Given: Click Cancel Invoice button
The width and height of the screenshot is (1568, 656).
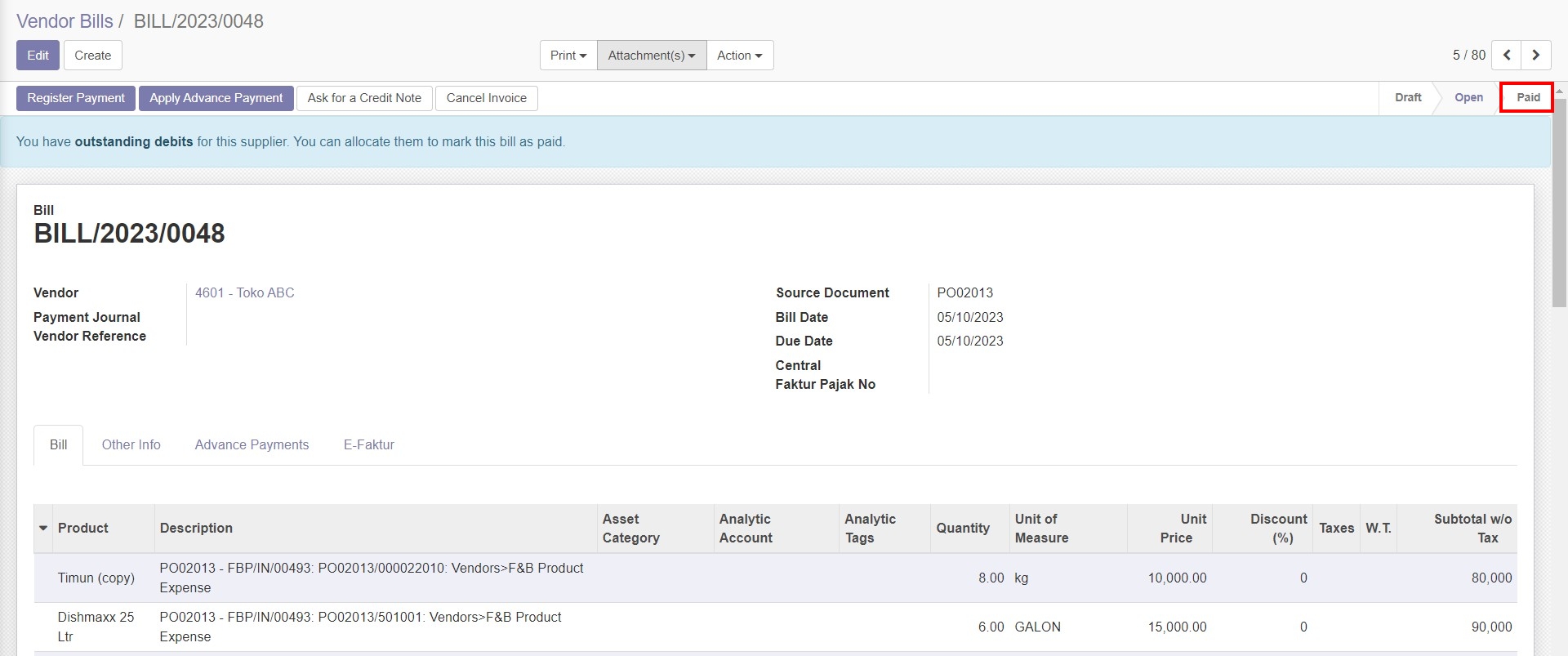Looking at the screenshot, I should pyautogui.click(x=487, y=98).
